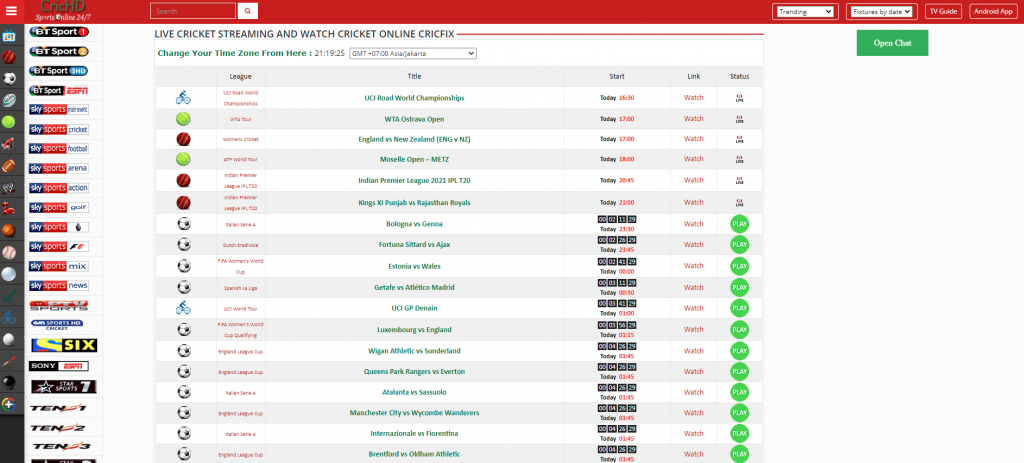The height and width of the screenshot is (463, 1024).
Task: Open the hamburger menu in the header
Action: click(11, 11)
